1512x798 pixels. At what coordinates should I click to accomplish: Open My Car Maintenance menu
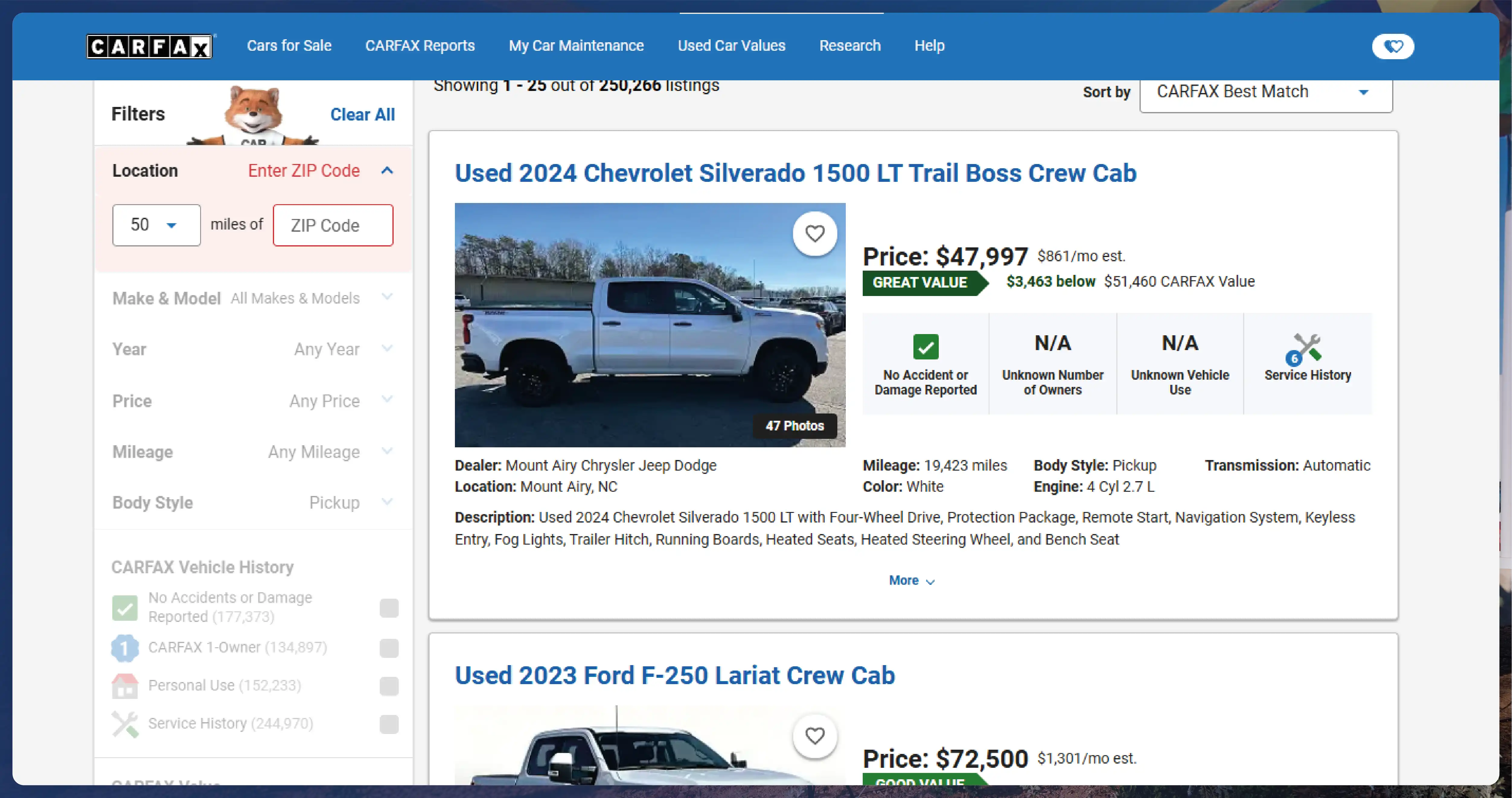coord(576,46)
